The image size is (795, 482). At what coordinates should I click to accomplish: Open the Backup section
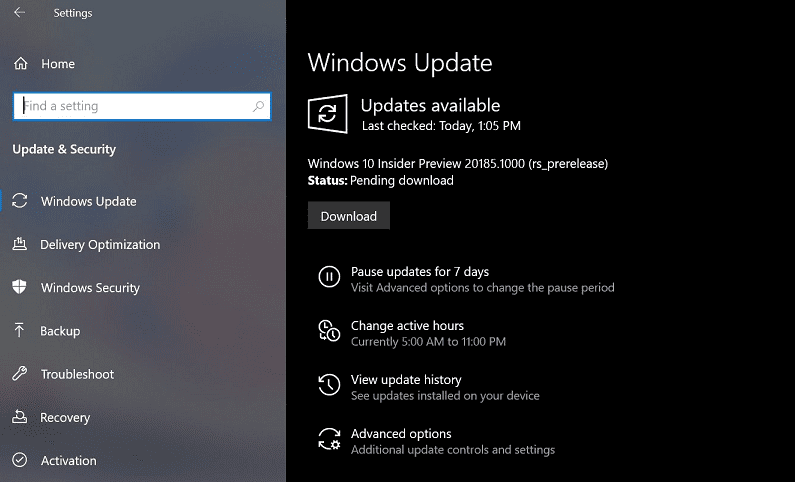(x=60, y=331)
